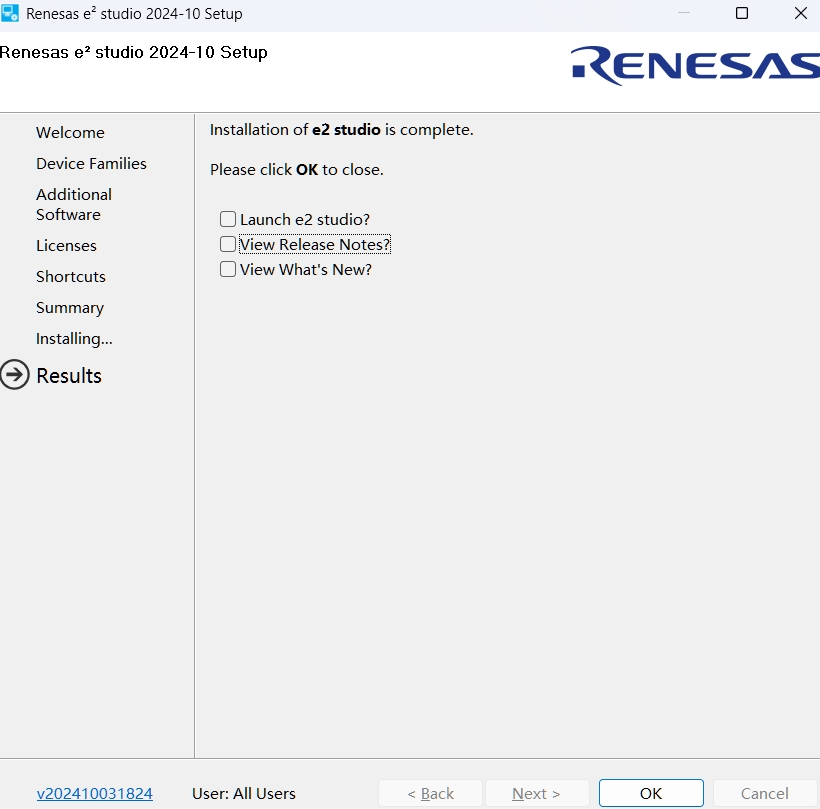Select the Welcome step in sidebar
This screenshot has width=820, height=809.
(x=70, y=132)
